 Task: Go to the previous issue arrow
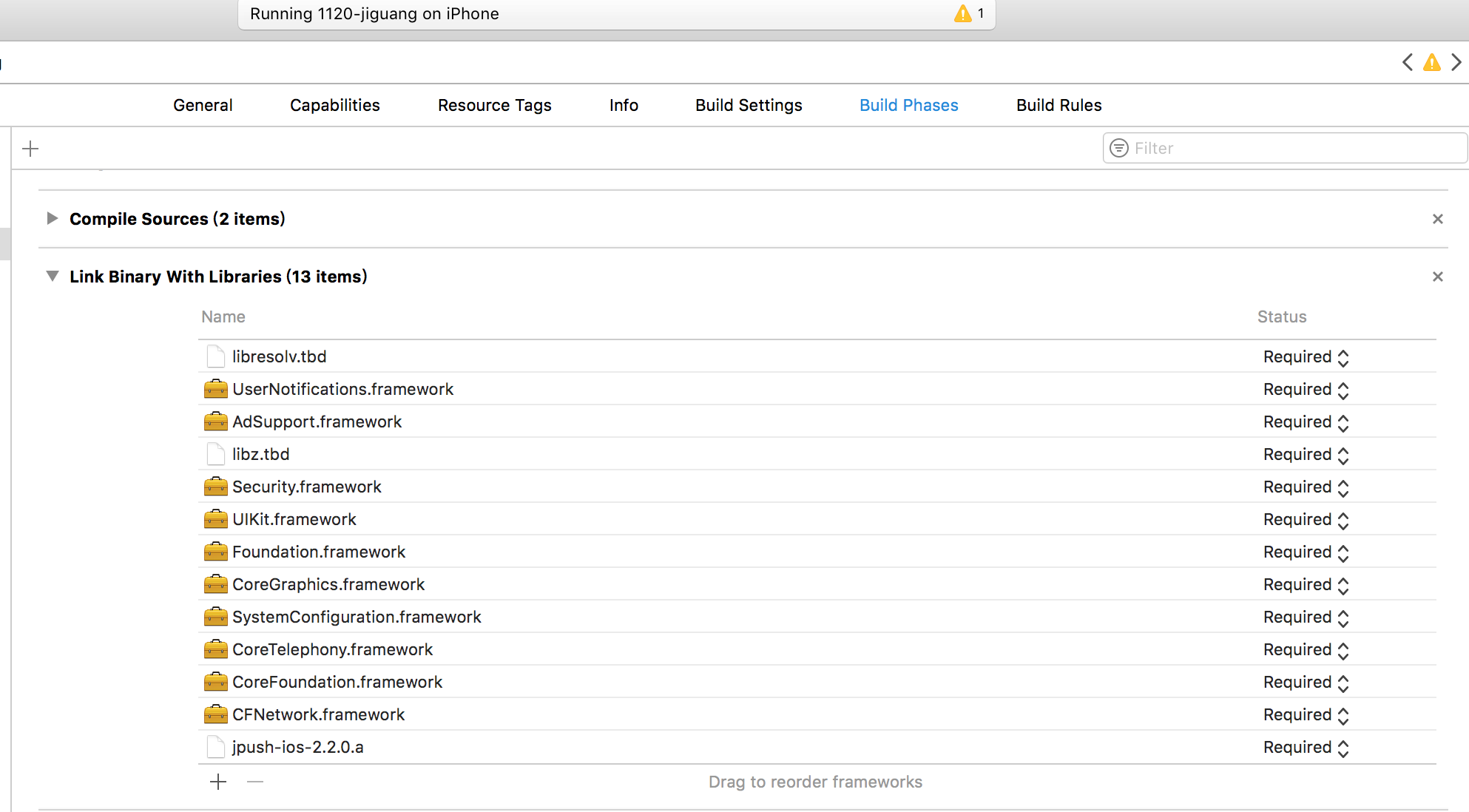tap(1407, 63)
